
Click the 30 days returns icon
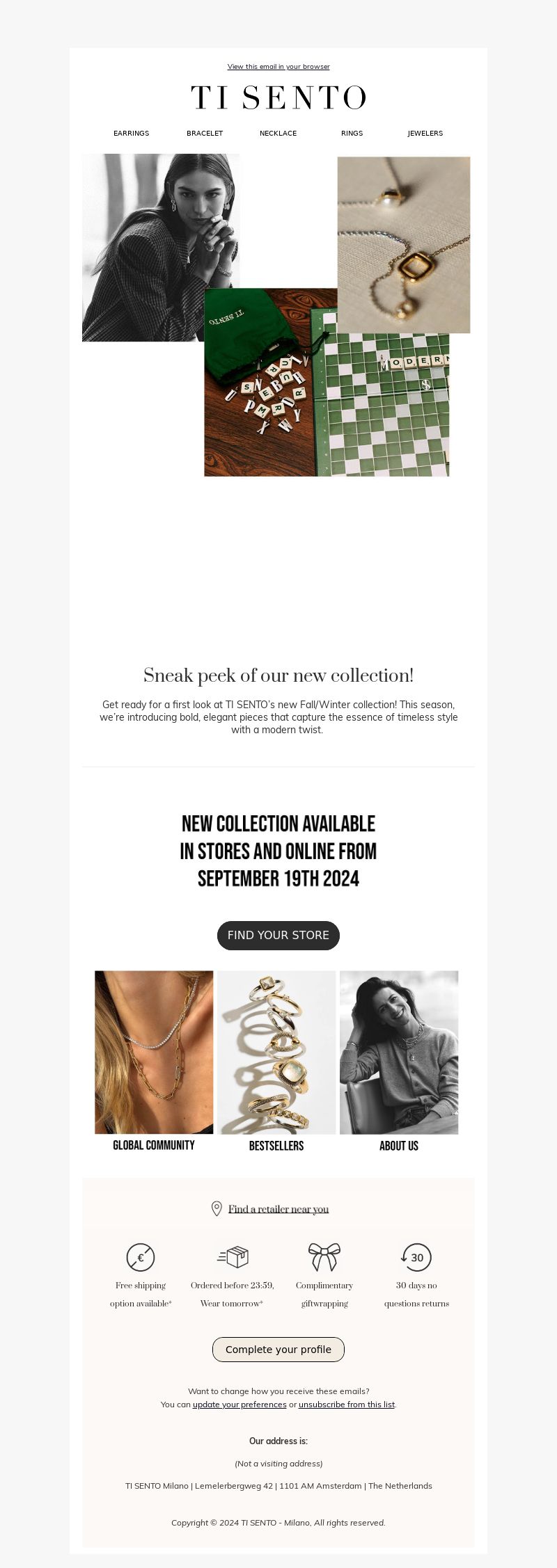[416, 1257]
